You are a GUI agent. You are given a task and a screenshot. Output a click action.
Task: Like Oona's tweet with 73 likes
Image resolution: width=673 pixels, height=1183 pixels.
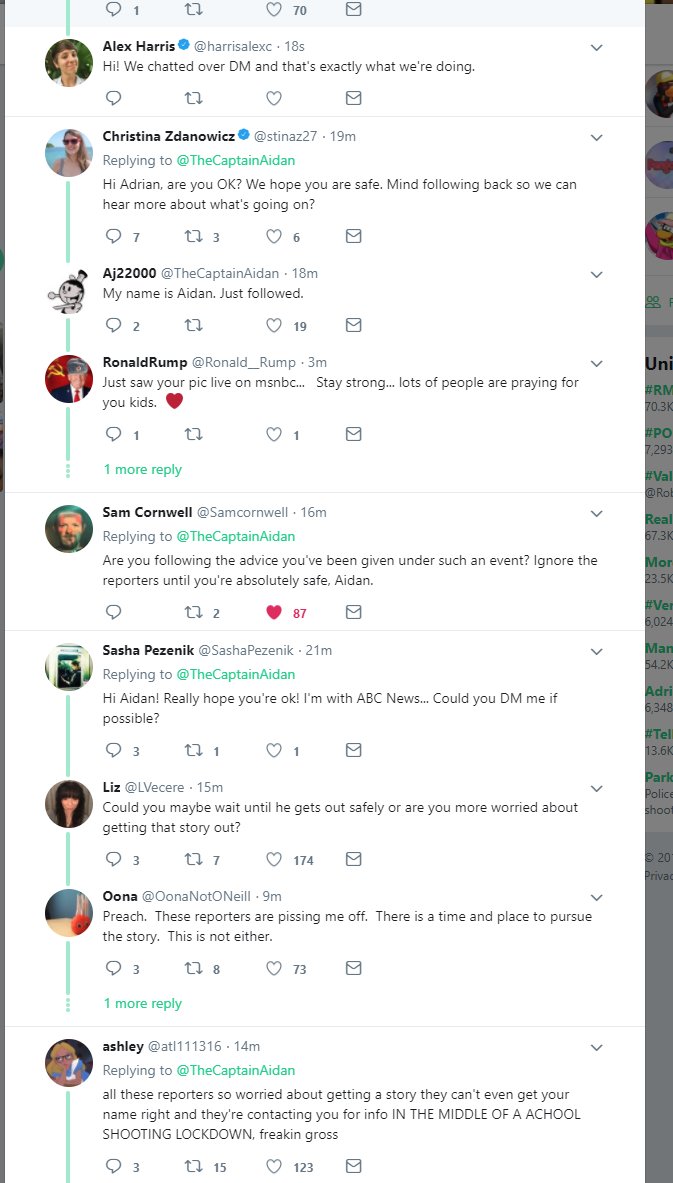click(274, 968)
